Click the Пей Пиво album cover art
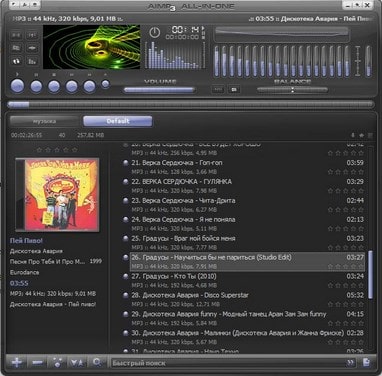Image resolution: width=382 pixels, height=376 pixels. [x=57, y=195]
